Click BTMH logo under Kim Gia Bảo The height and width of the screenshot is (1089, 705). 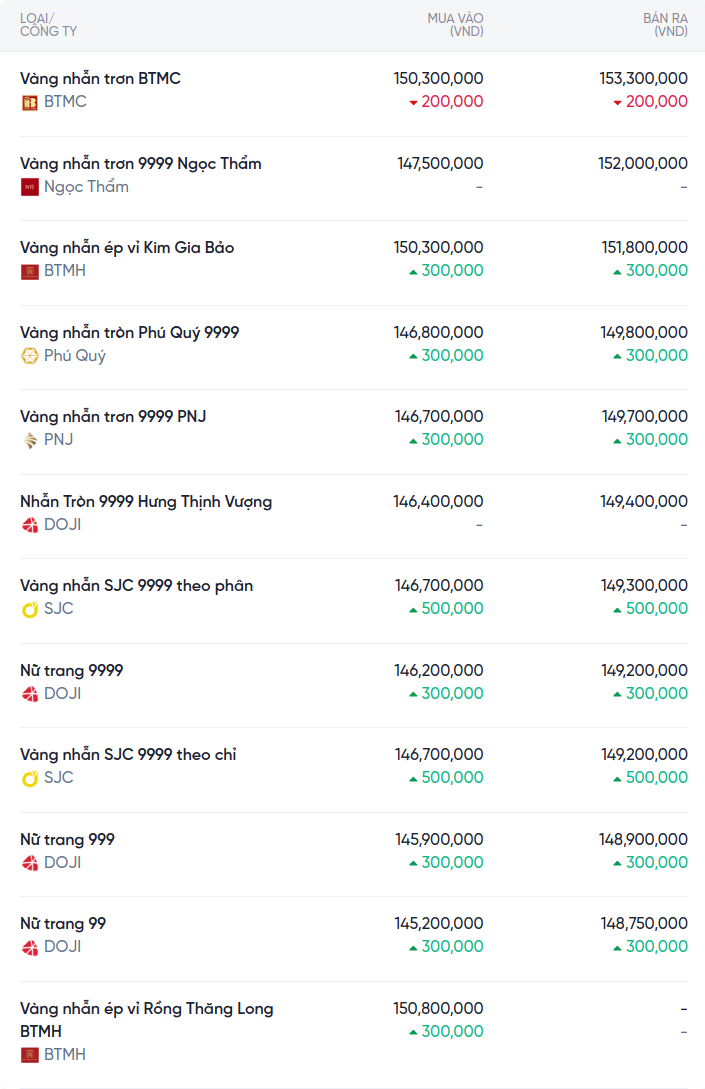coord(30,271)
